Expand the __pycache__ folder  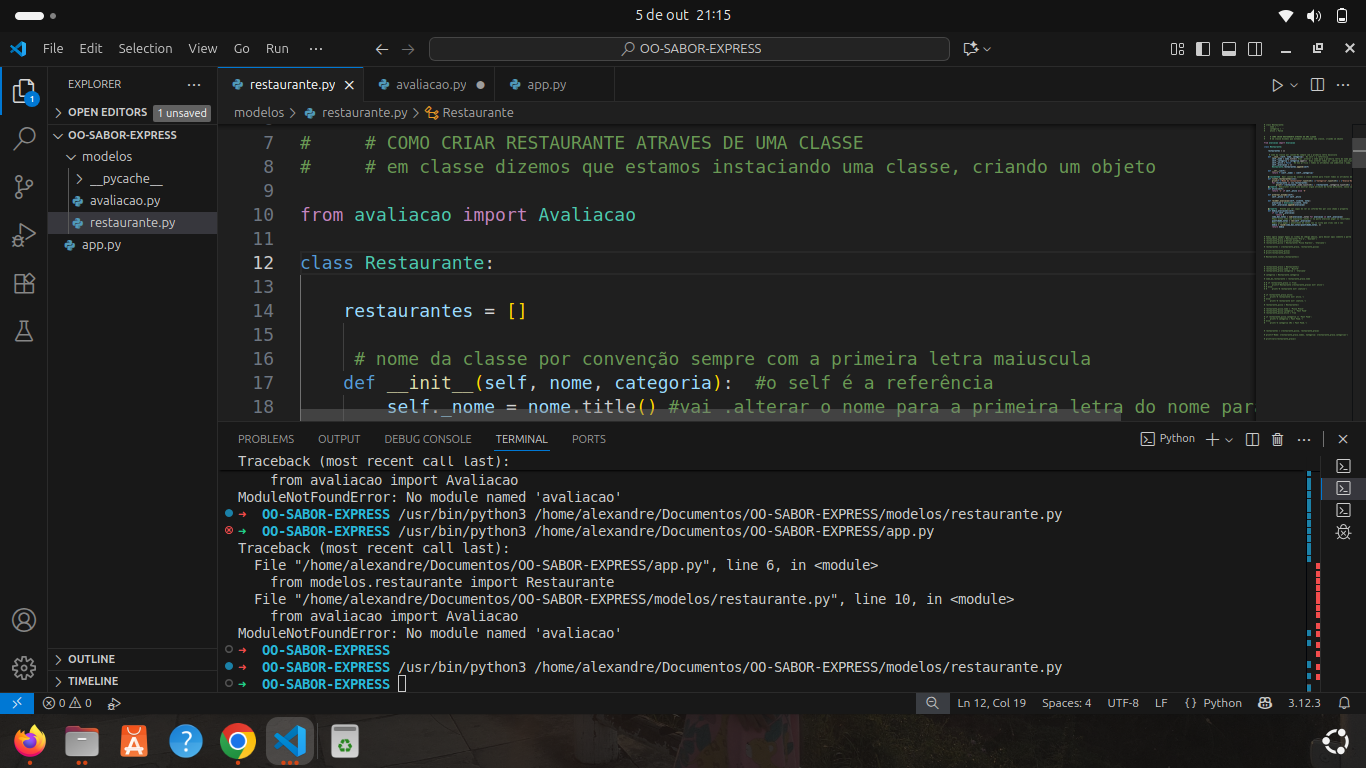pyautogui.click(x=125, y=179)
